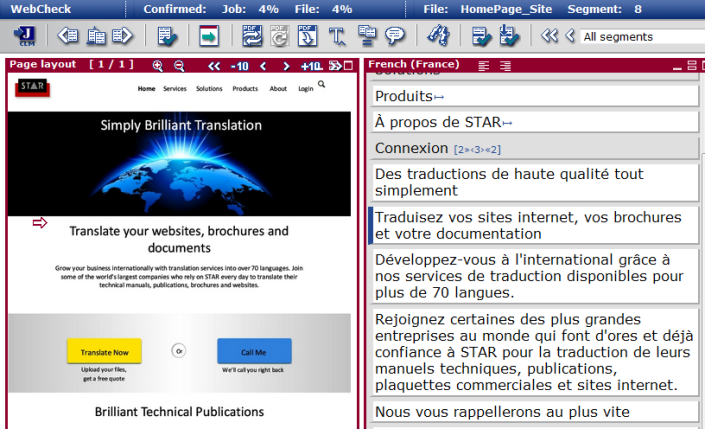Select the All segments filter field

click(642, 37)
